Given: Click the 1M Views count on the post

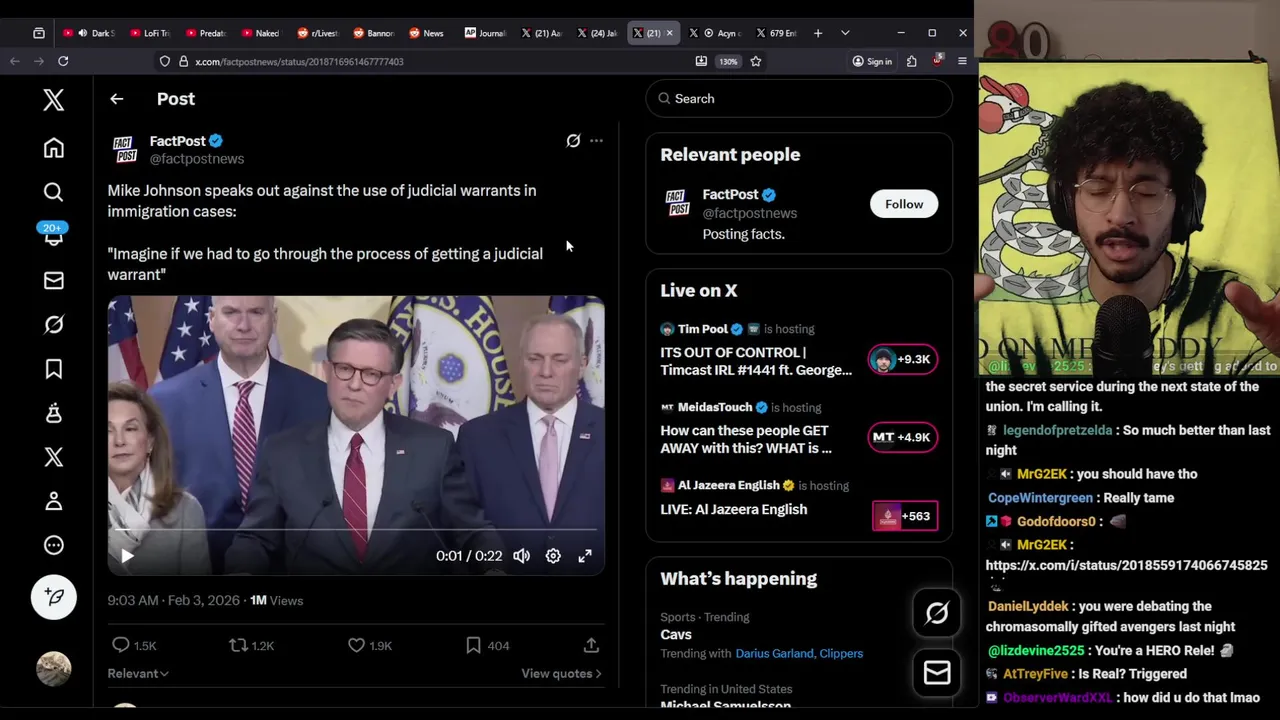Looking at the screenshot, I should click(x=277, y=601).
